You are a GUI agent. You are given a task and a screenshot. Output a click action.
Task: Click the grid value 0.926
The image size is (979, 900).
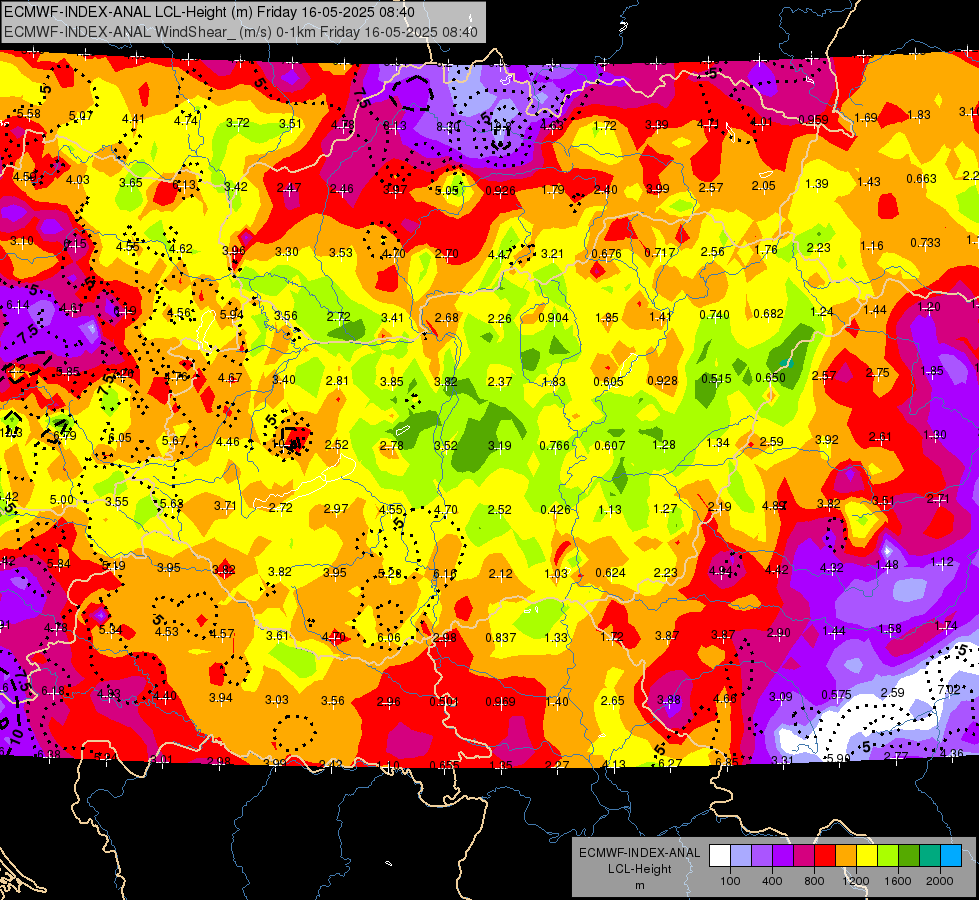tap(501, 190)
